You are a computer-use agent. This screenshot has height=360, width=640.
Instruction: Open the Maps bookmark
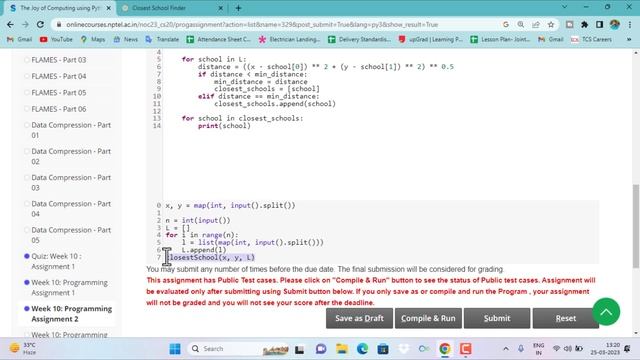[93, 39]
